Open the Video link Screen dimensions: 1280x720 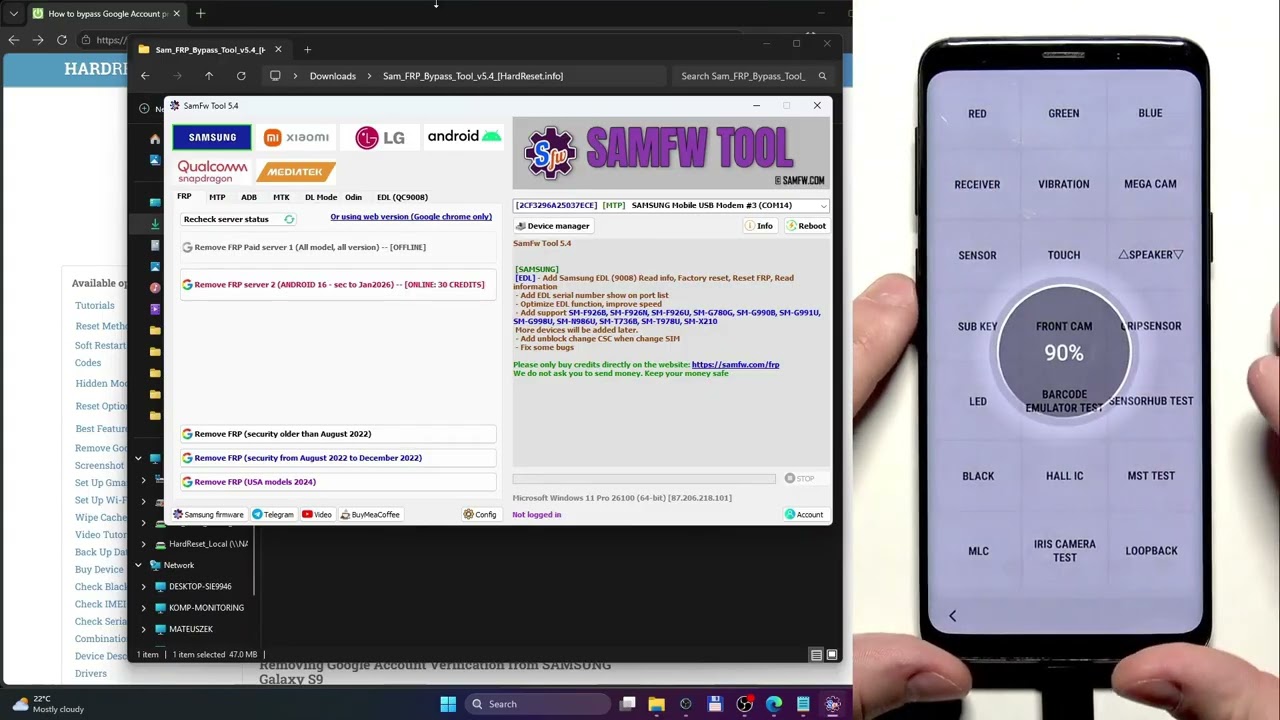coord(317,515)
